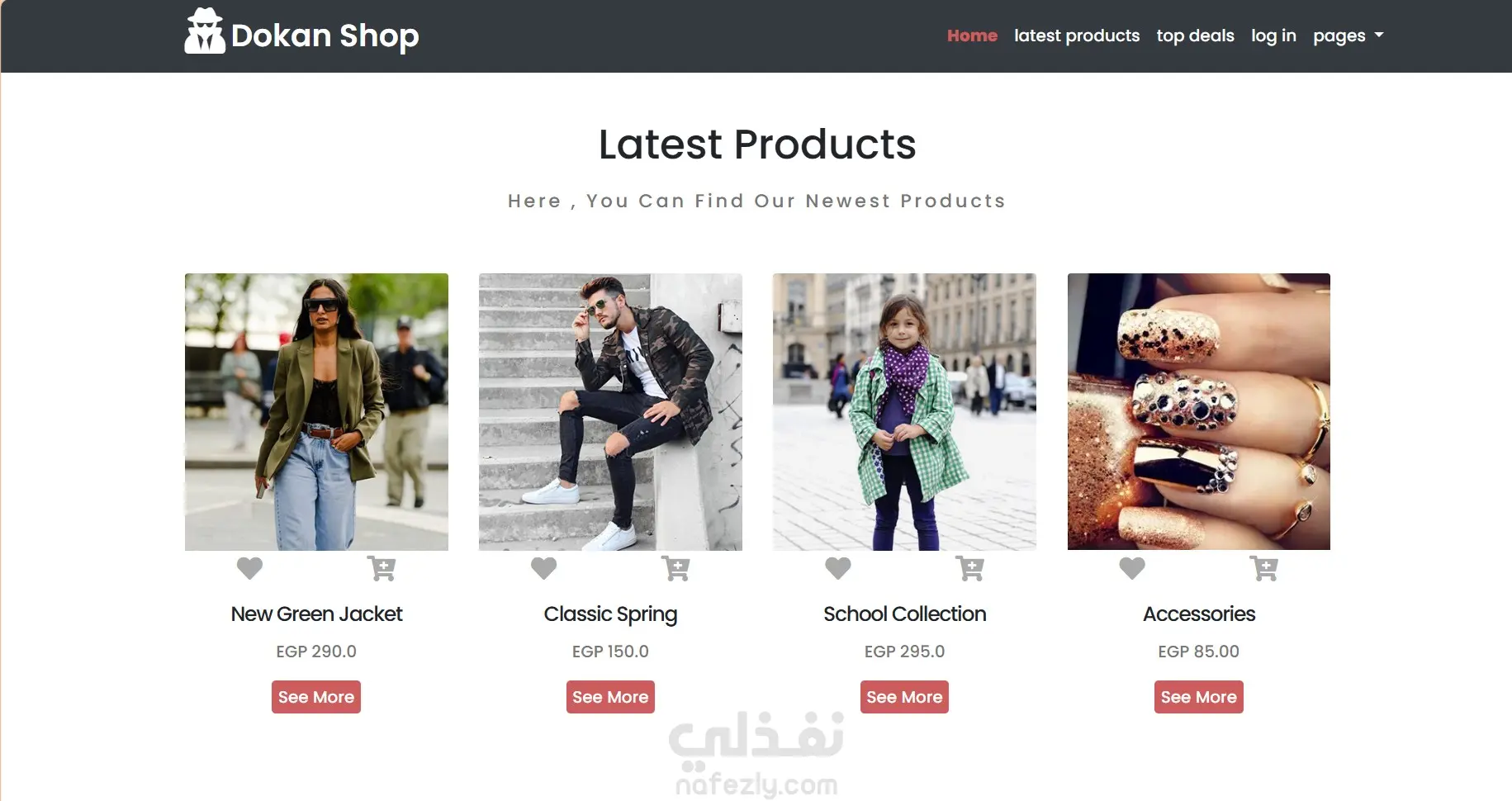Add New Green Jacket to cart
This screenshot has height=801, width=1512.
(382, 568)
